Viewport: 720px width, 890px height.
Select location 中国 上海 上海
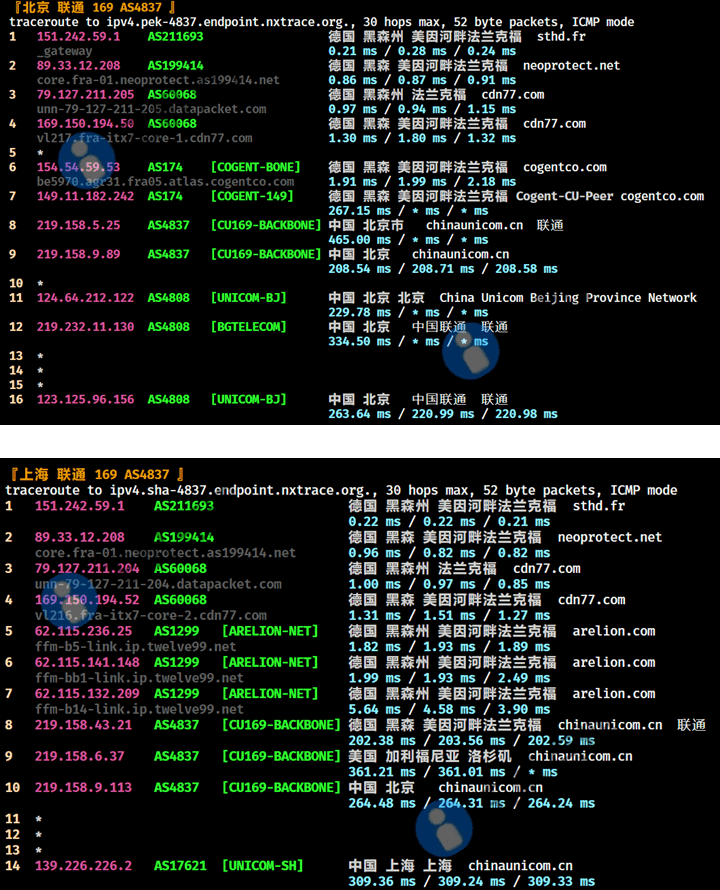coord(400,866)
